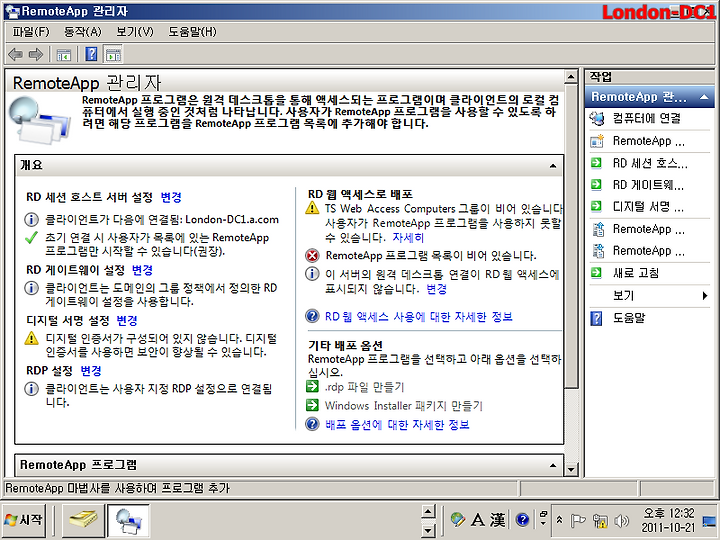720x540 pixels.
Task: Collapse the RemoteApp 프로그램 section
Action: point(553,466)
